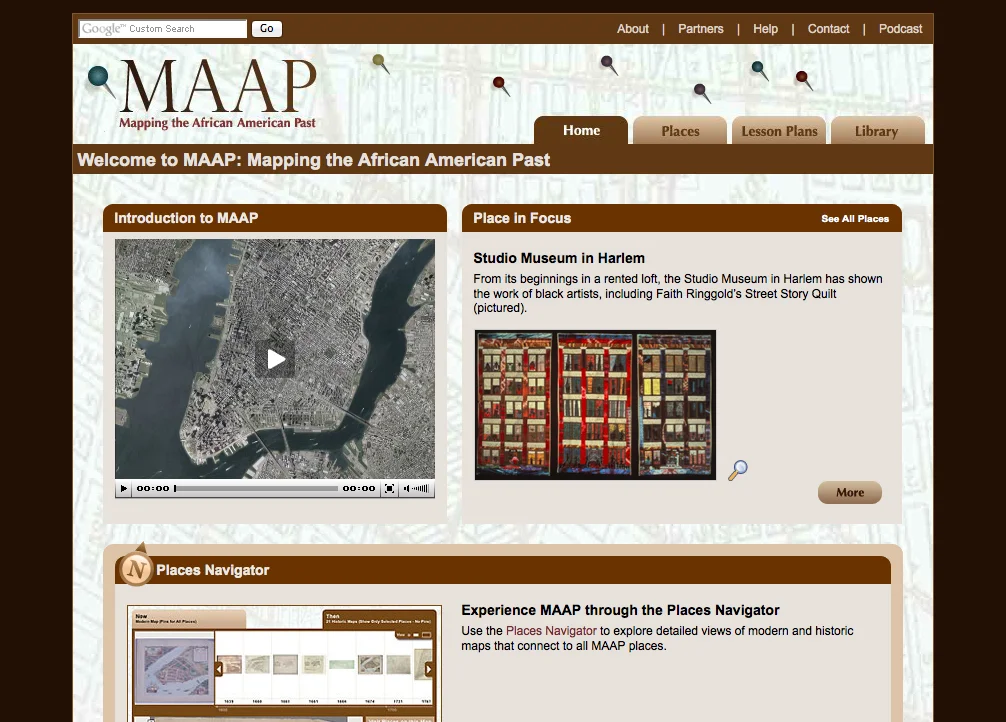Viewport: 1006px width, 722px height.
Task: Click the red map pin above Lesson Plans tab
Action: tap(802, 78)
